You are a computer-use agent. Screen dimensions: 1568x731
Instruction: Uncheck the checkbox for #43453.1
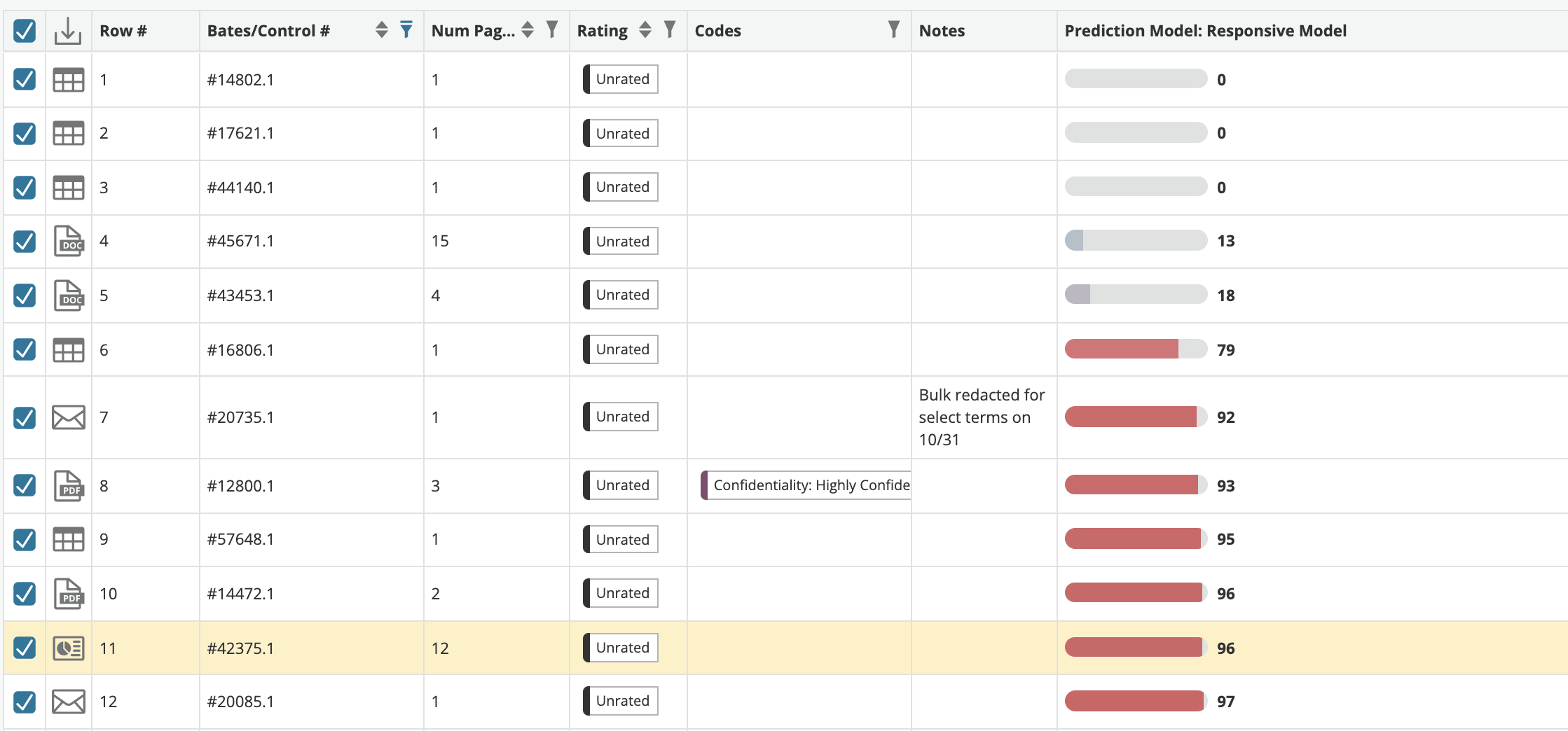point(25,295)
